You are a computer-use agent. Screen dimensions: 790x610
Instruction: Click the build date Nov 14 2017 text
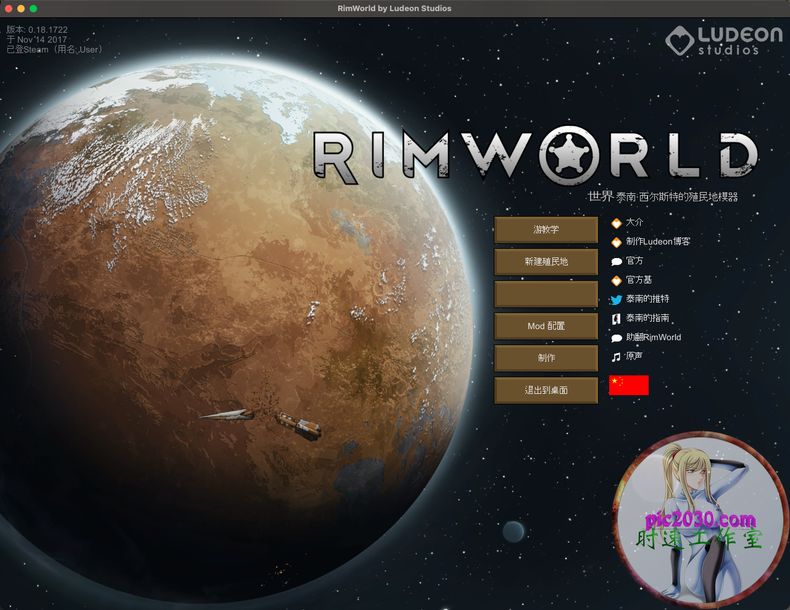point(42,39)
